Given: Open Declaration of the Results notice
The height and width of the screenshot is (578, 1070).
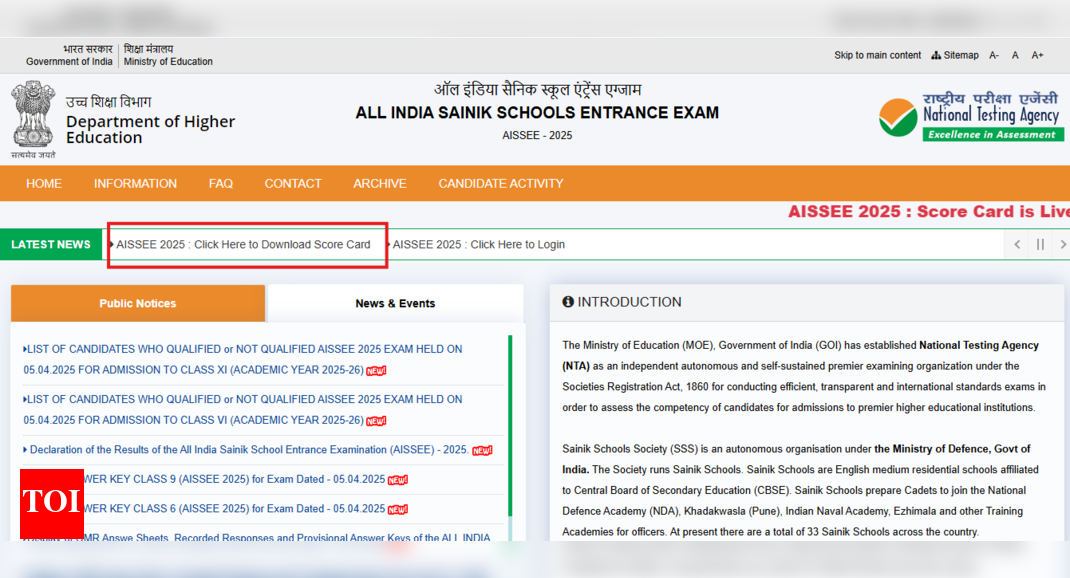Looking at the screenshot, I should (x=248, y=450).
